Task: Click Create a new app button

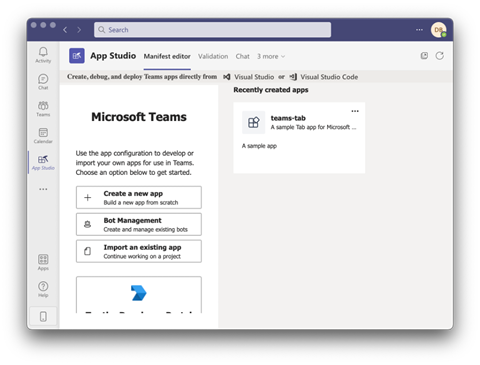Action: [139, 197]
